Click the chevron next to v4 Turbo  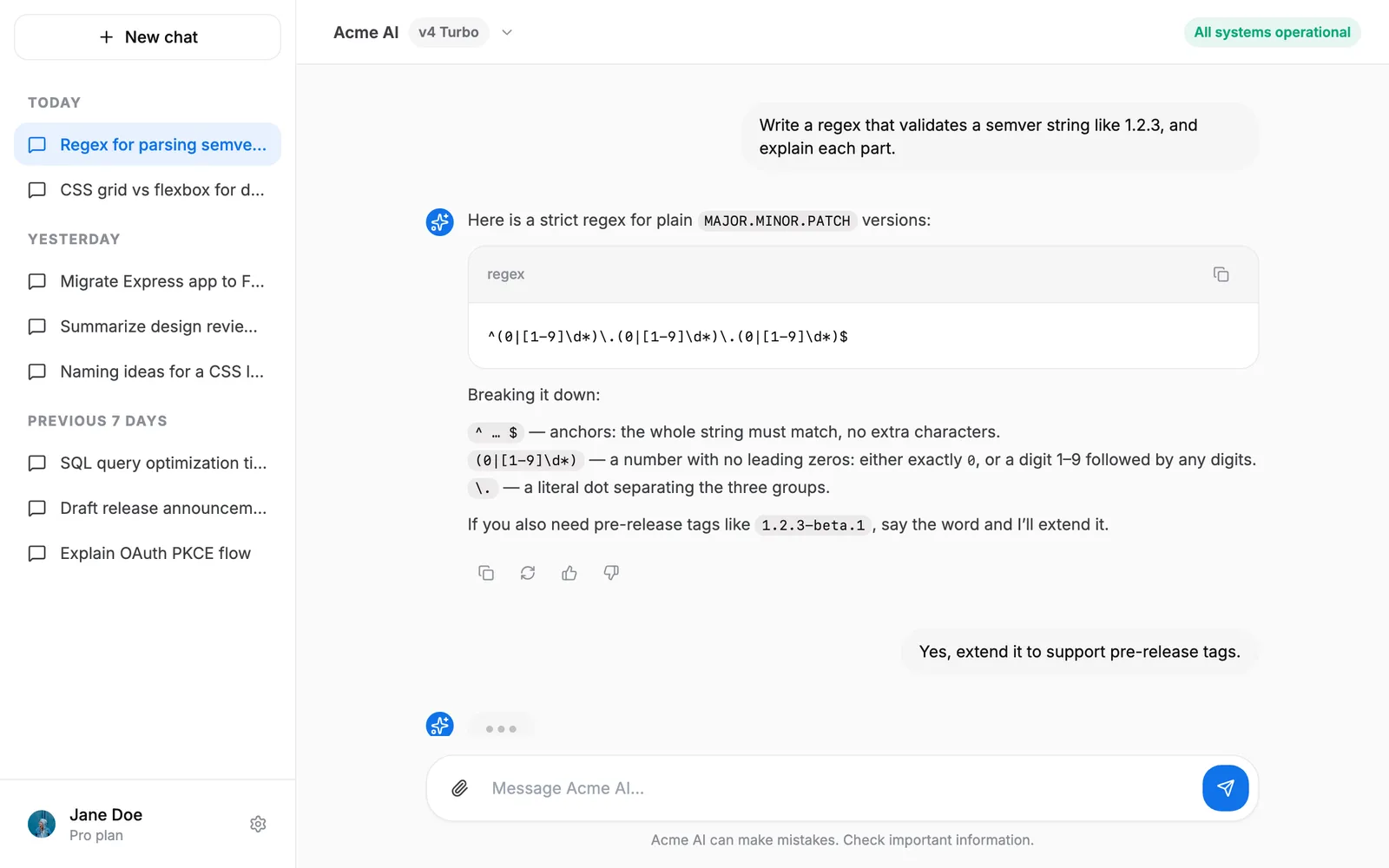(507, 32)
